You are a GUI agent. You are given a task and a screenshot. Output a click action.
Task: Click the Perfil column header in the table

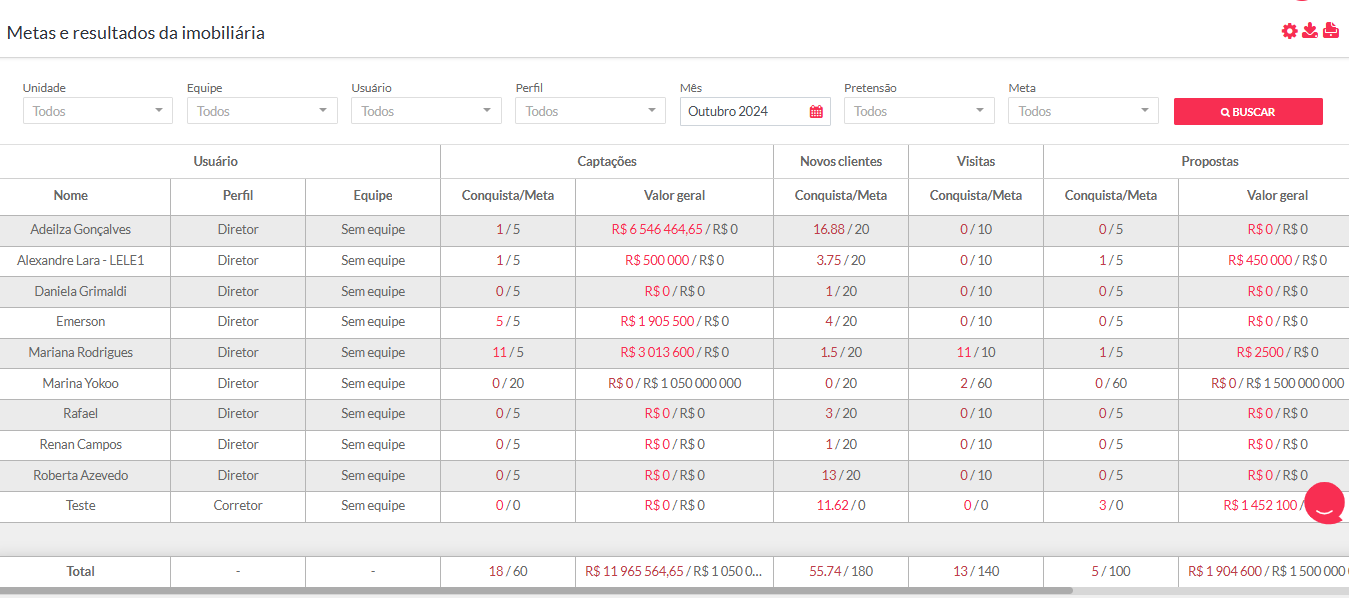238,196
